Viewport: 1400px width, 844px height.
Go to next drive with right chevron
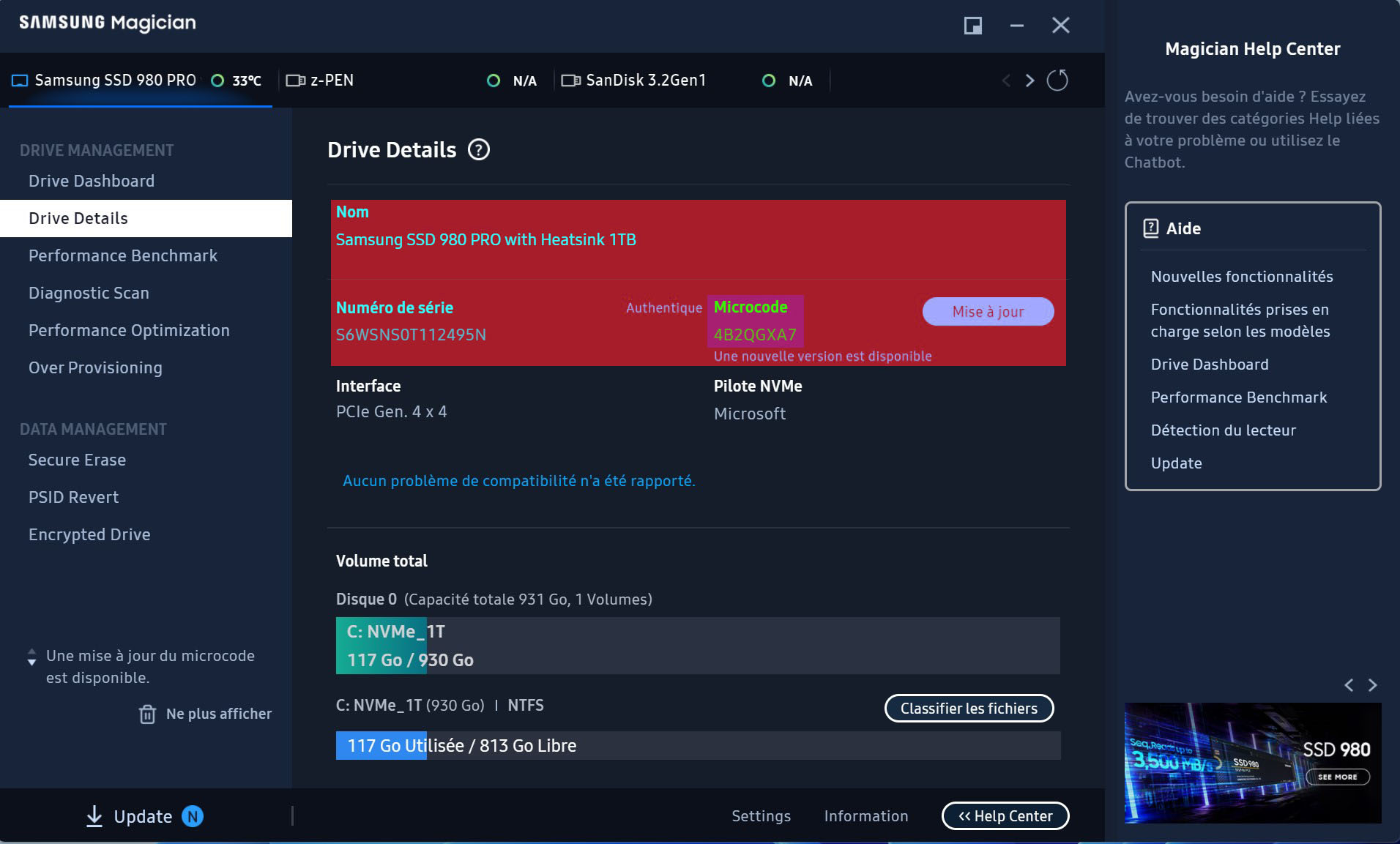1029,81
